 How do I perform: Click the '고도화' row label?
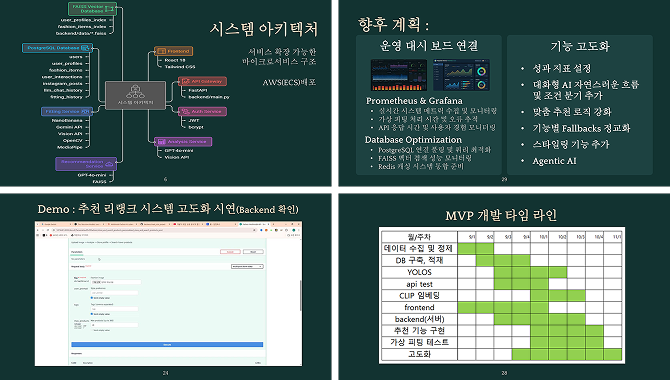[x=419, y=354]
